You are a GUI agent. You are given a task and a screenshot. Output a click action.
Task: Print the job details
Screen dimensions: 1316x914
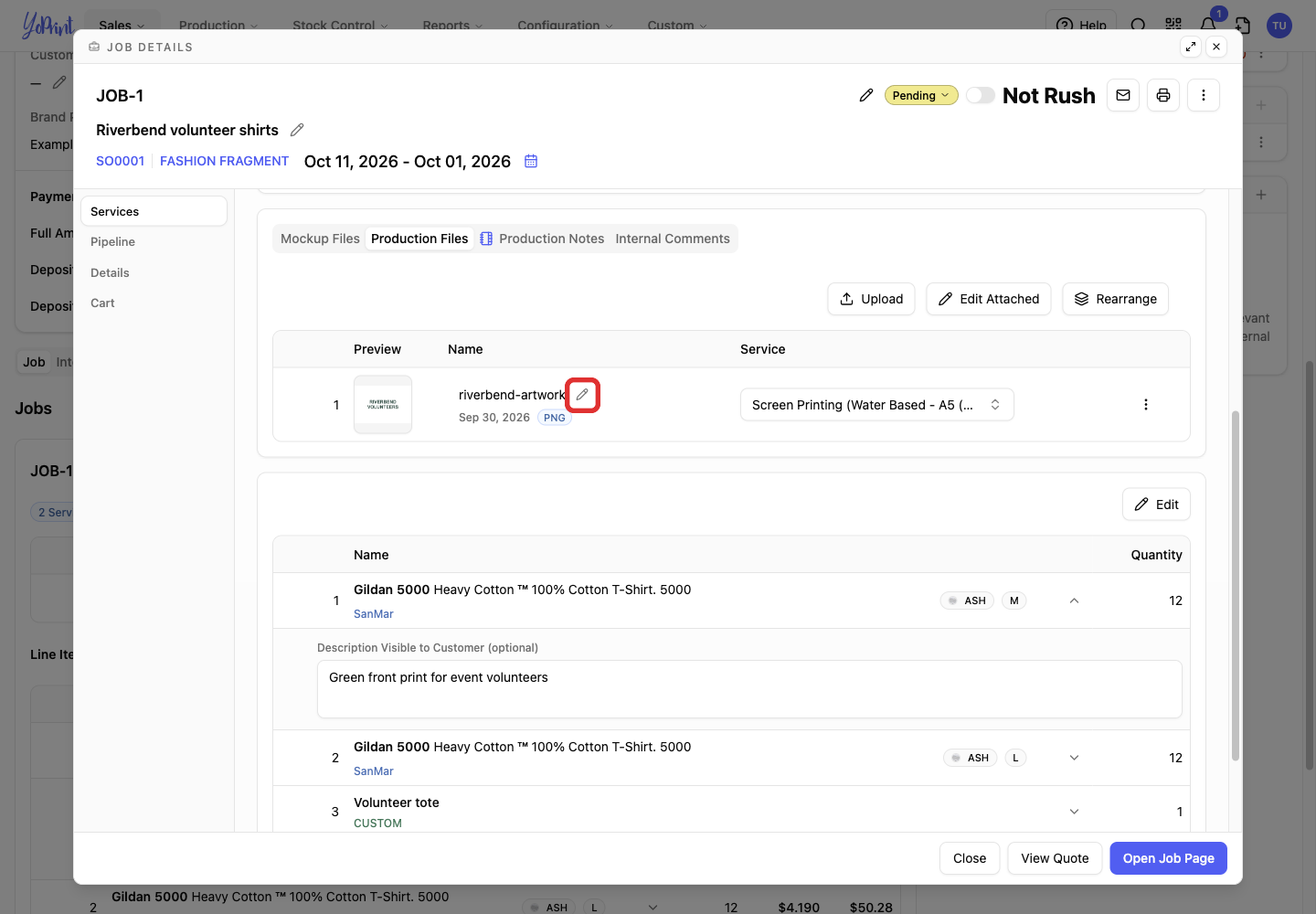click(x=1163, y=95)
